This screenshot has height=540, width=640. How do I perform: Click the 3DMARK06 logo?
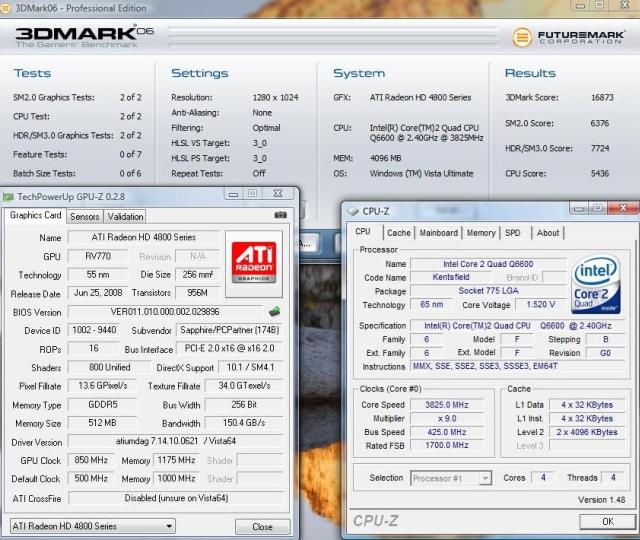coord(84,37)
